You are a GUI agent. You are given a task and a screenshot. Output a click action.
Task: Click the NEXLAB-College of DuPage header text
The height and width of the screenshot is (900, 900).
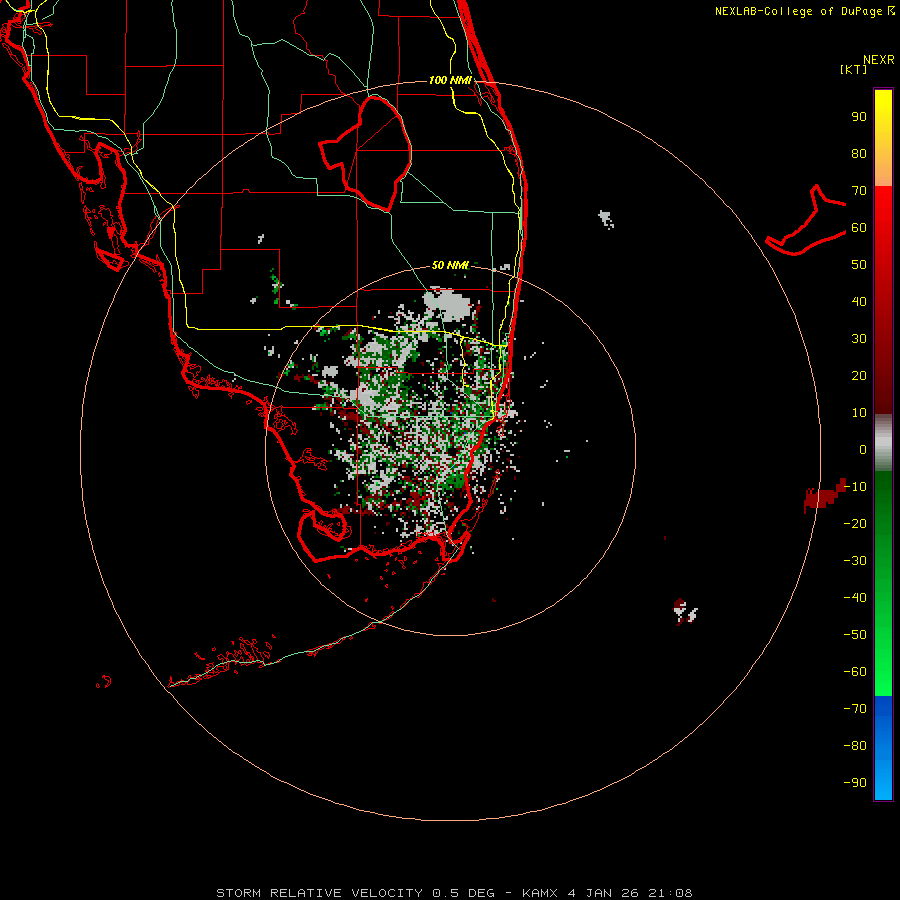point(805,11)
